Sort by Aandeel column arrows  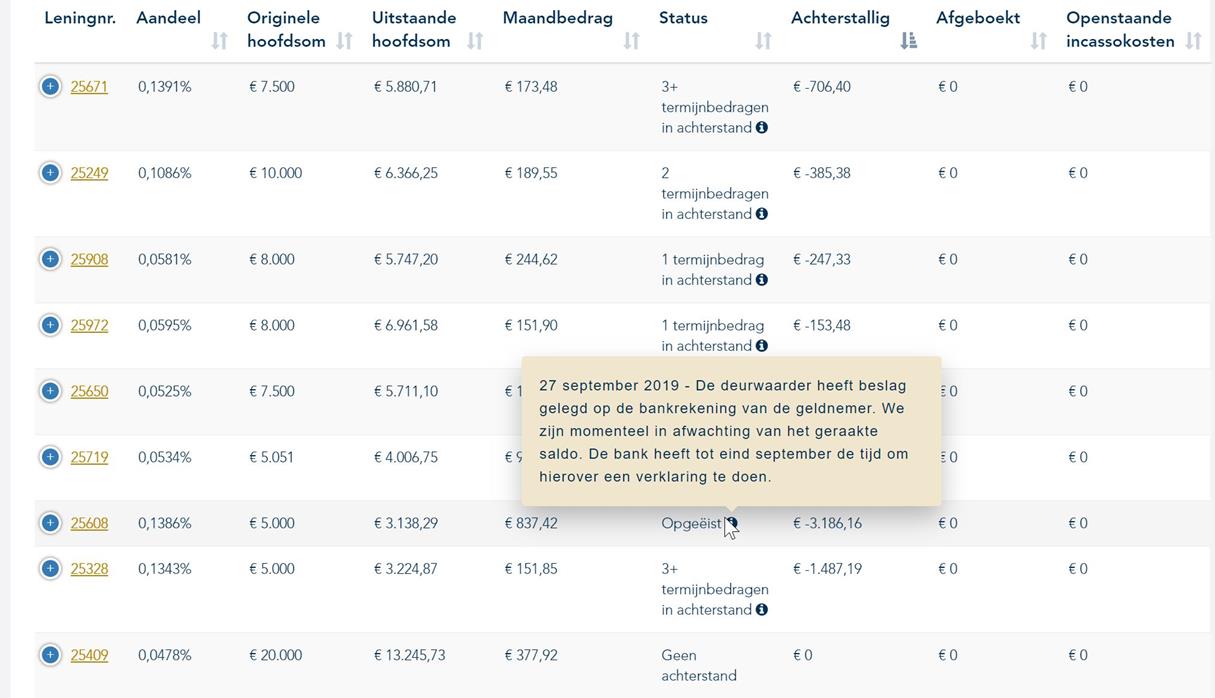click(219, 41)
